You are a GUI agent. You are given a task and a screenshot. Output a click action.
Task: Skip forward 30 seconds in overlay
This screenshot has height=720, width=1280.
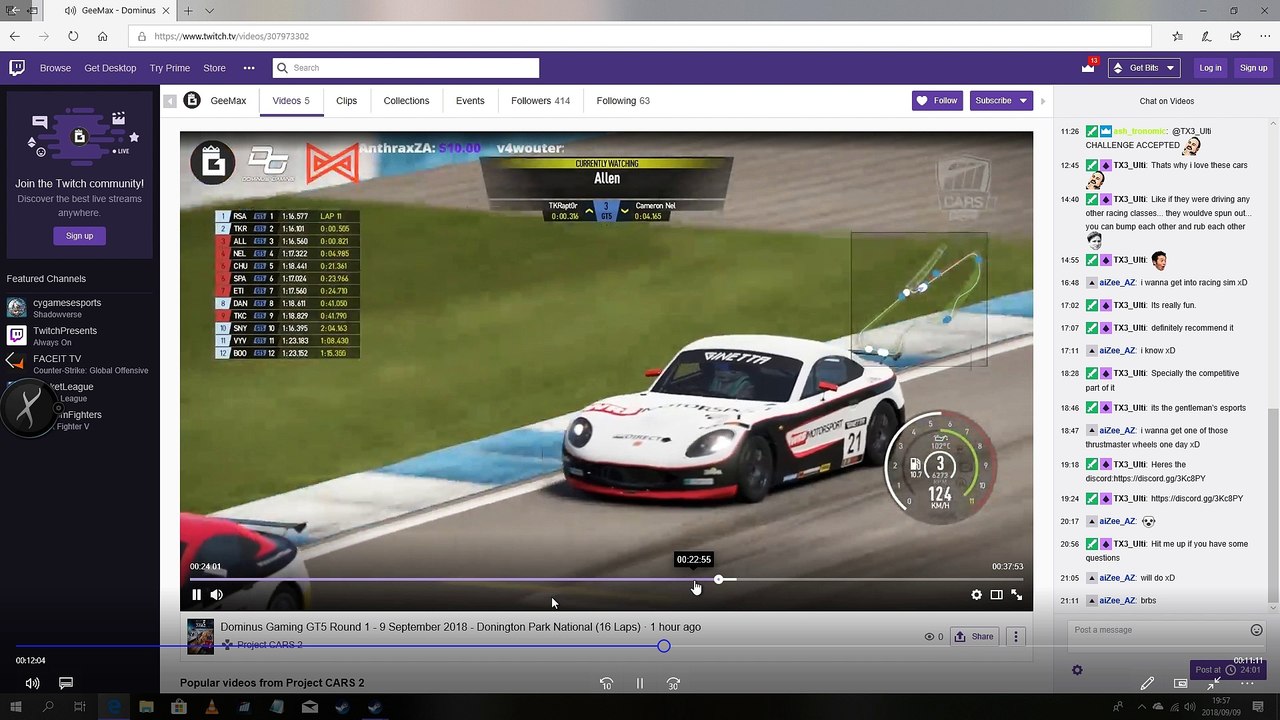point(673,684)
